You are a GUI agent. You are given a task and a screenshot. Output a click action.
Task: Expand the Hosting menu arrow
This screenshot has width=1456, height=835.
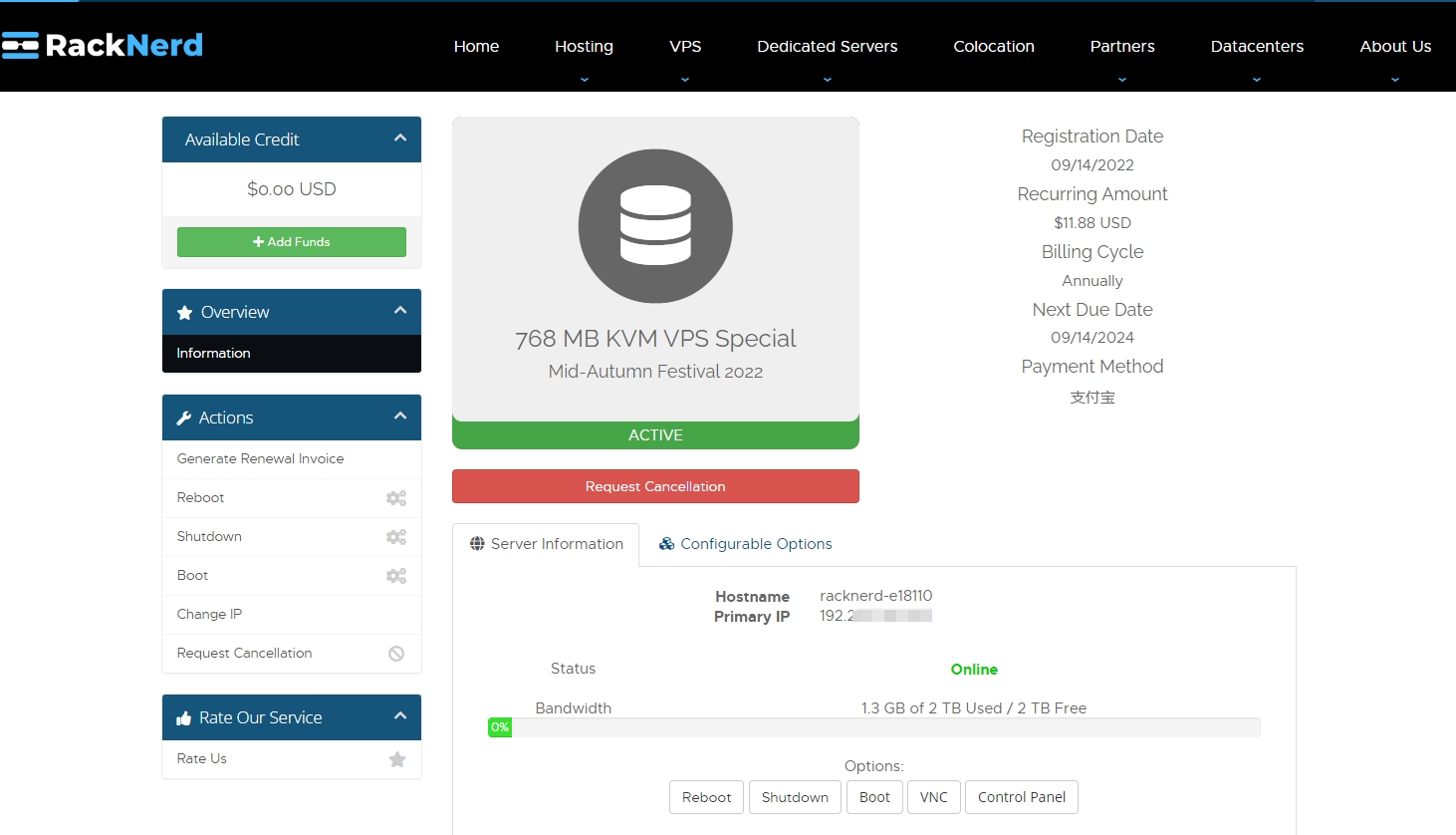pos(585,80)
